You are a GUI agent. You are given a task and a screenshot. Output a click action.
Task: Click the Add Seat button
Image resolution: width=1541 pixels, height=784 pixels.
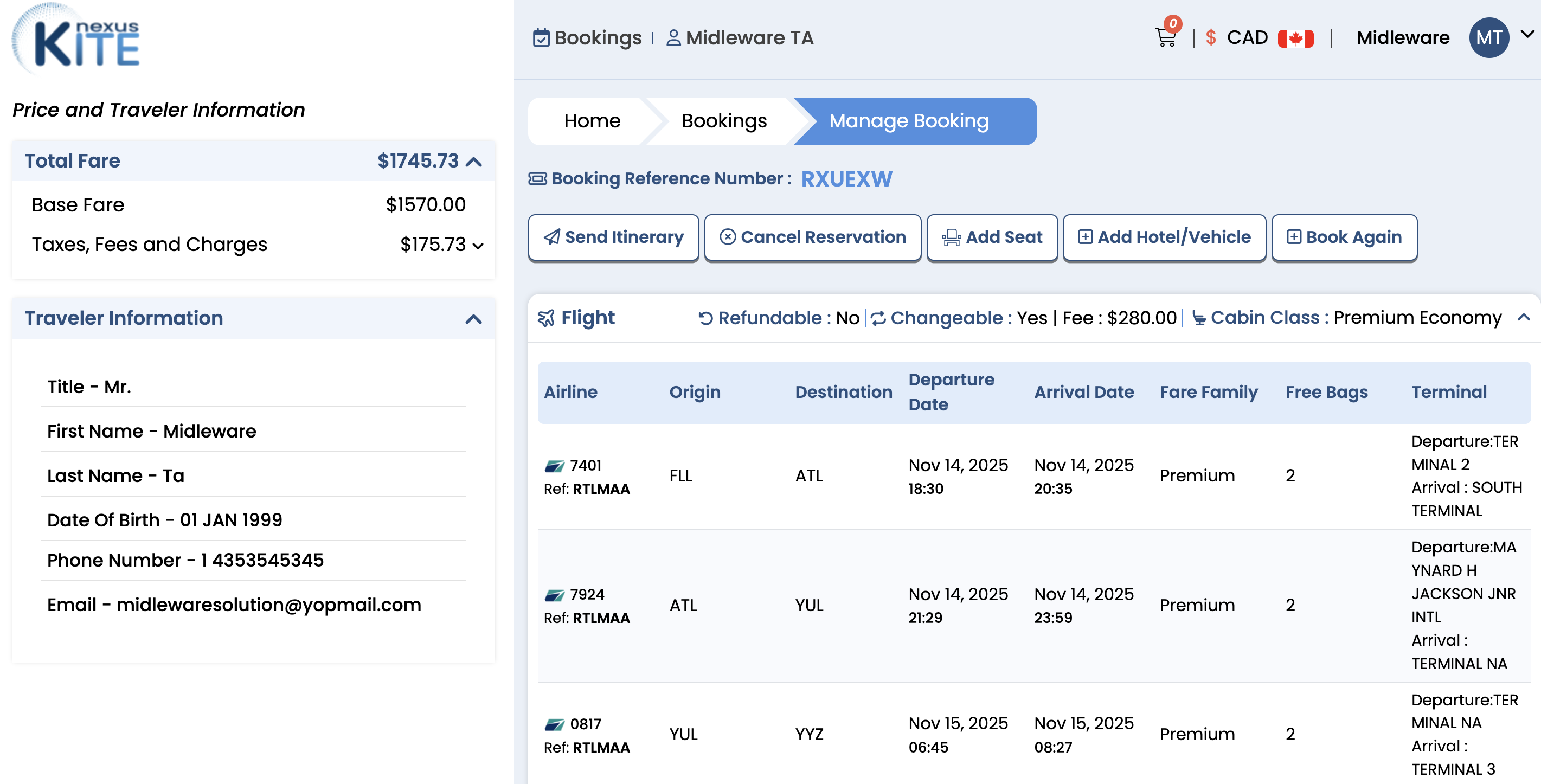[992, 237]
